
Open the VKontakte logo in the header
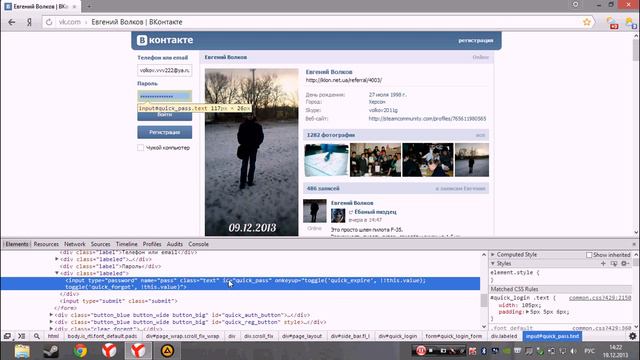tap(165, 40)
